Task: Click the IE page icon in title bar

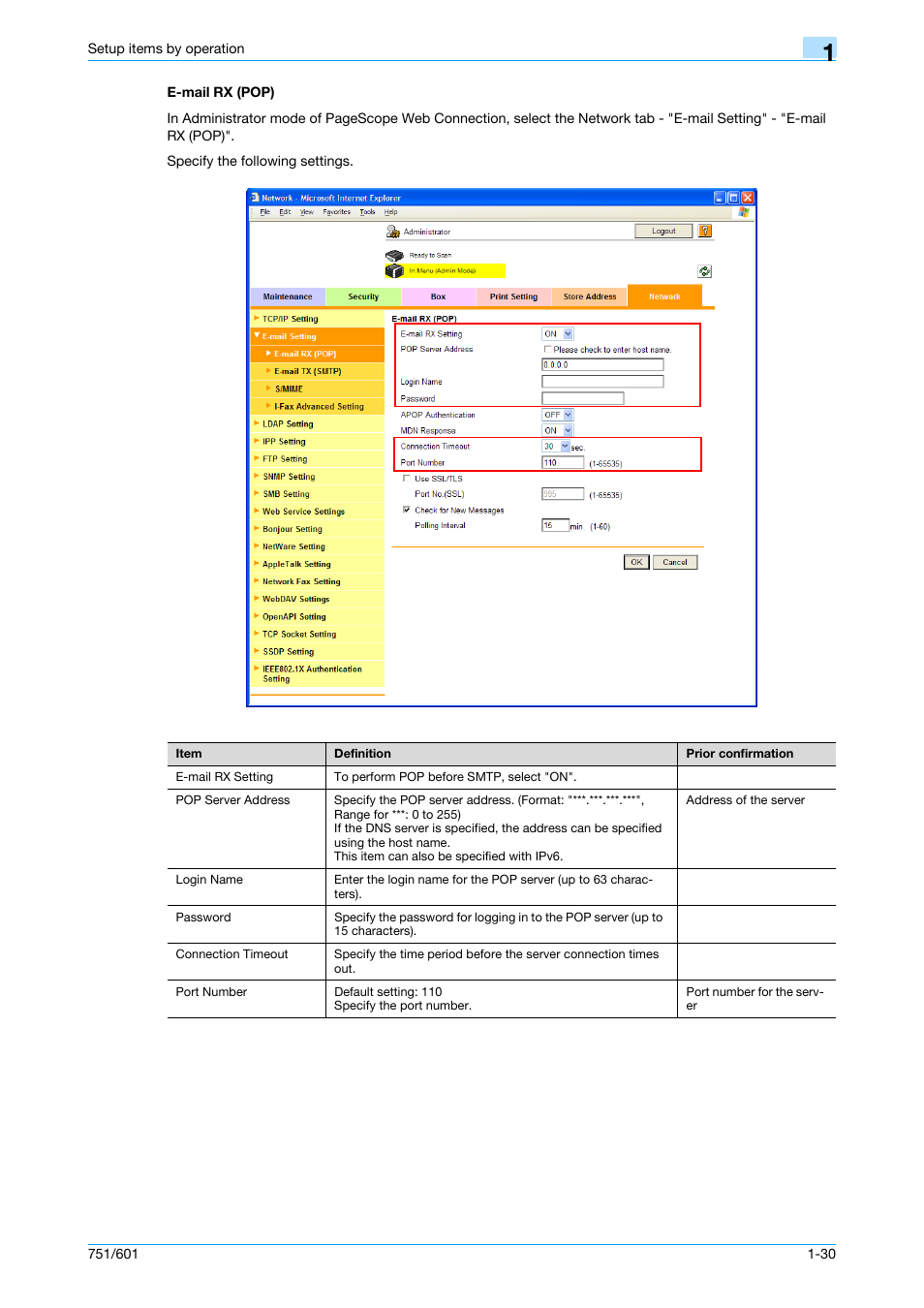Action: 255,198
